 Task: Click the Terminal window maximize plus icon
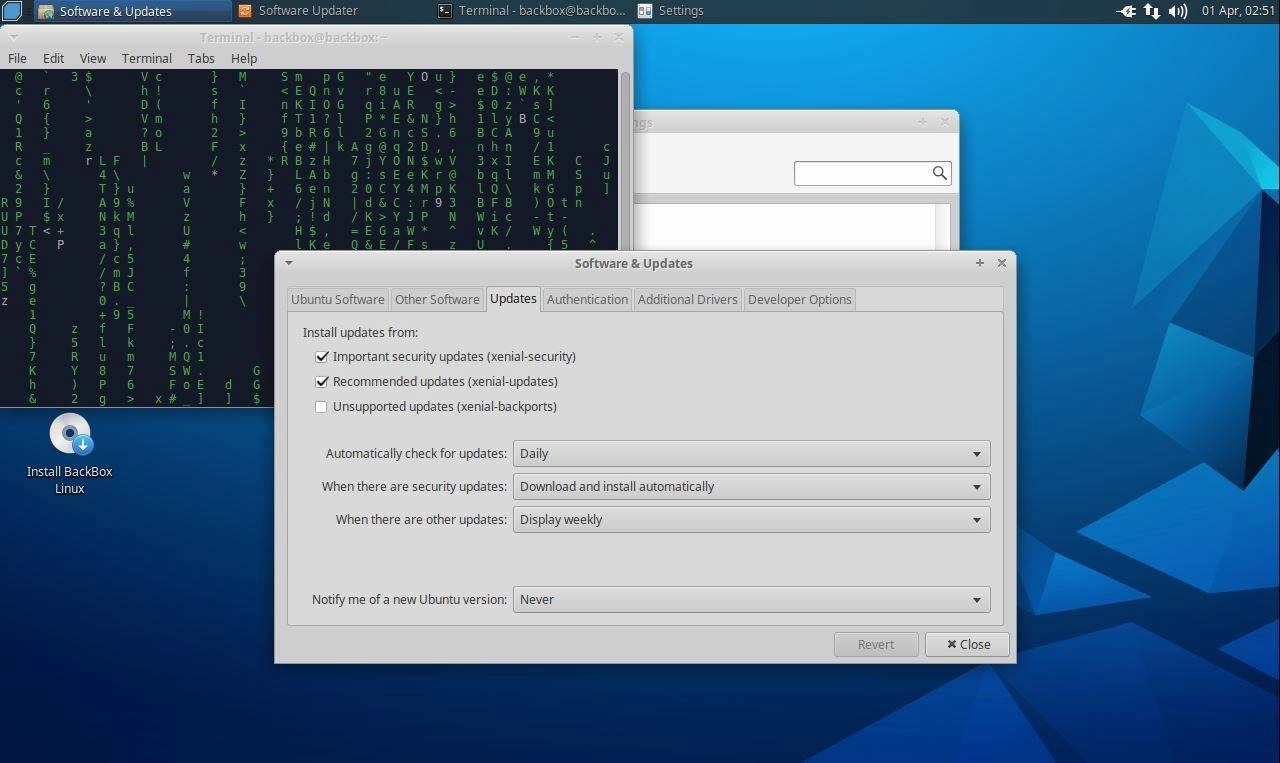tap(597, 37)
